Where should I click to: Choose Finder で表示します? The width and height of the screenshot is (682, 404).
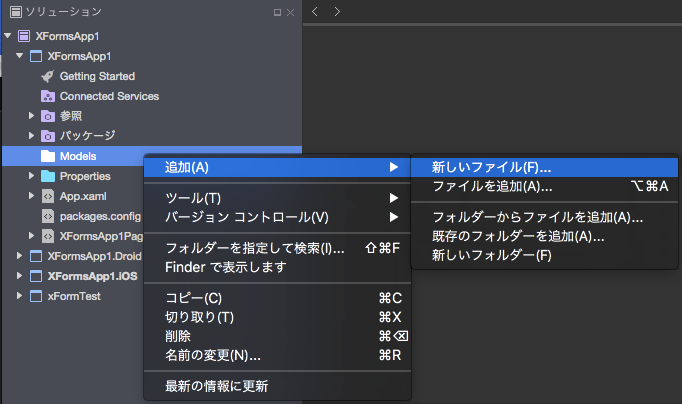tap(277, 267)
